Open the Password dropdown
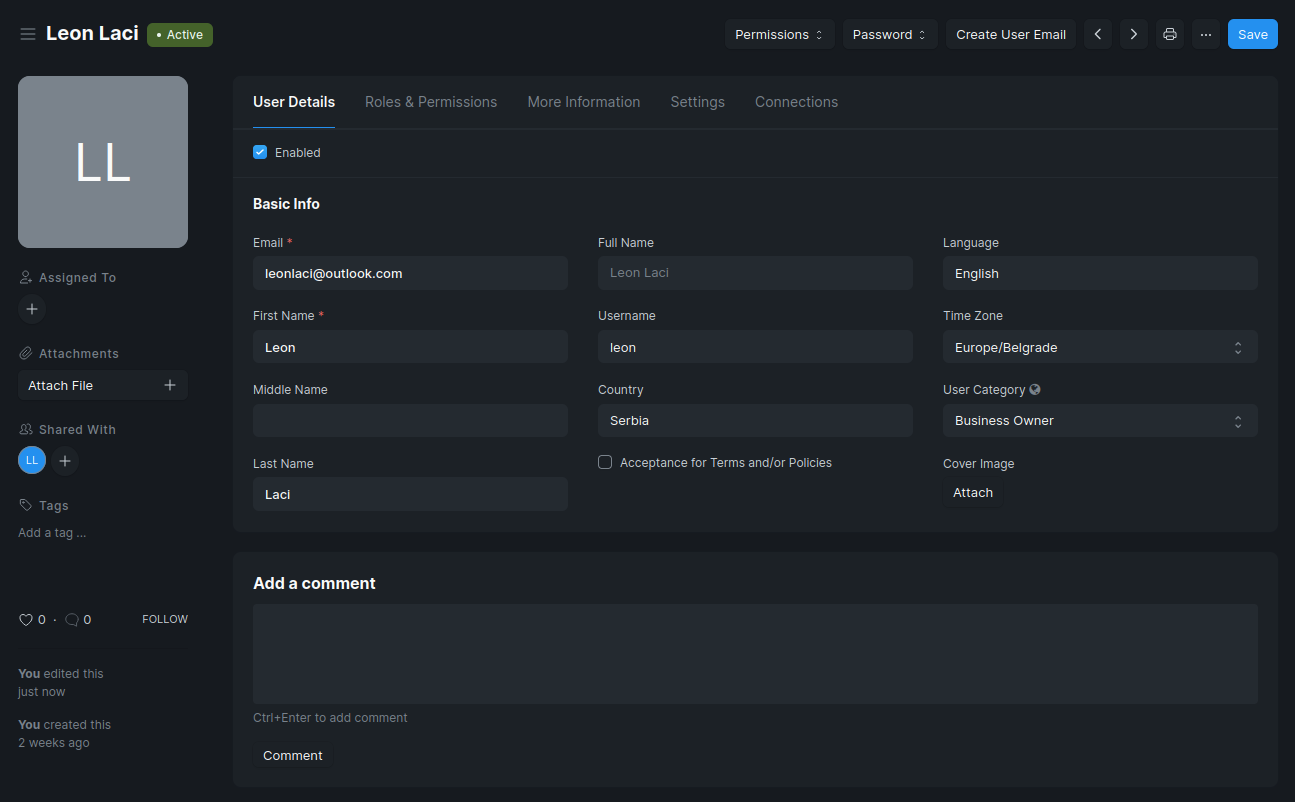The height and width of the screenshot is (802, 1295). tap(889, 34)
